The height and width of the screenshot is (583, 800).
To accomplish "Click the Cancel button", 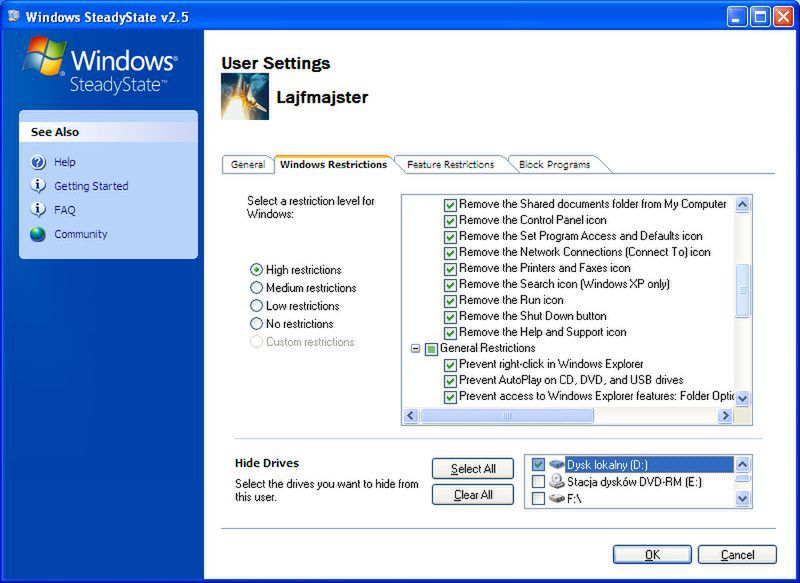I will coord(737,555).
